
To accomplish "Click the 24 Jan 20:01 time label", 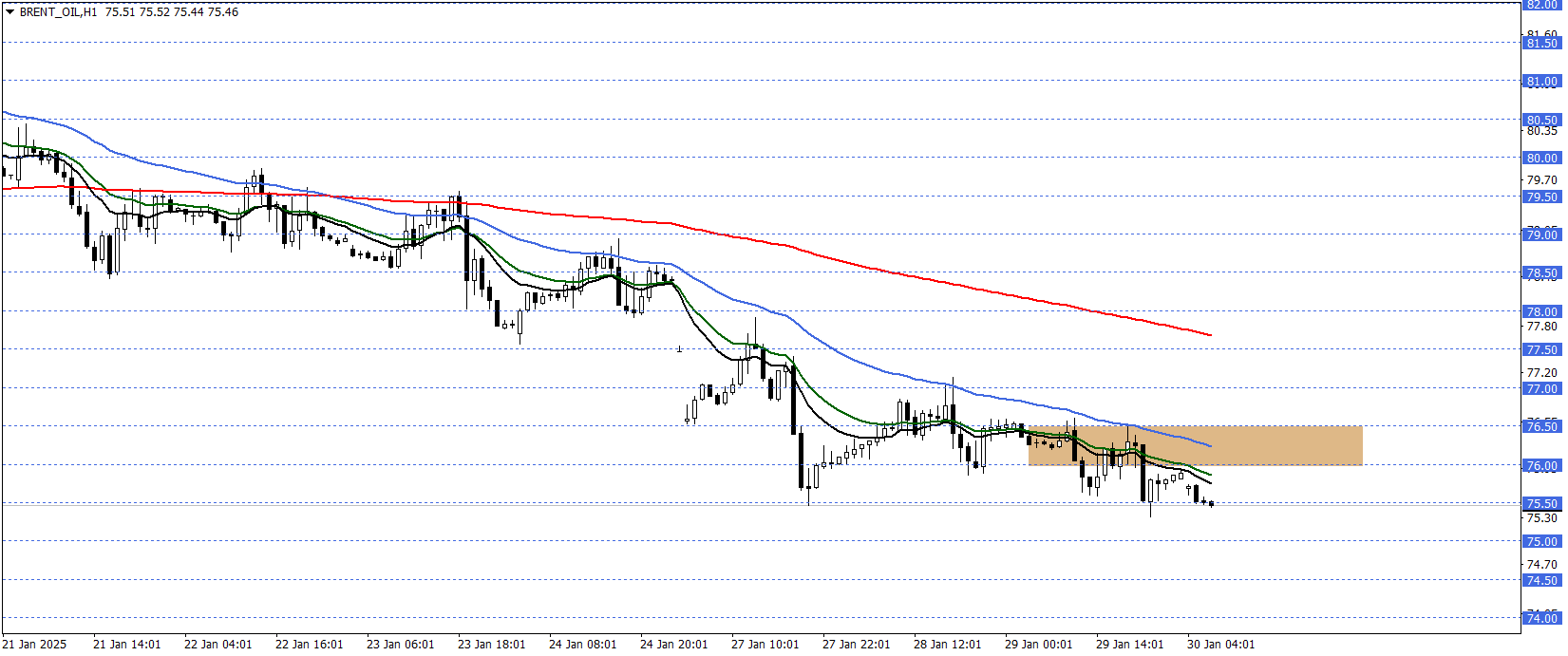I will tap(674, 645).
